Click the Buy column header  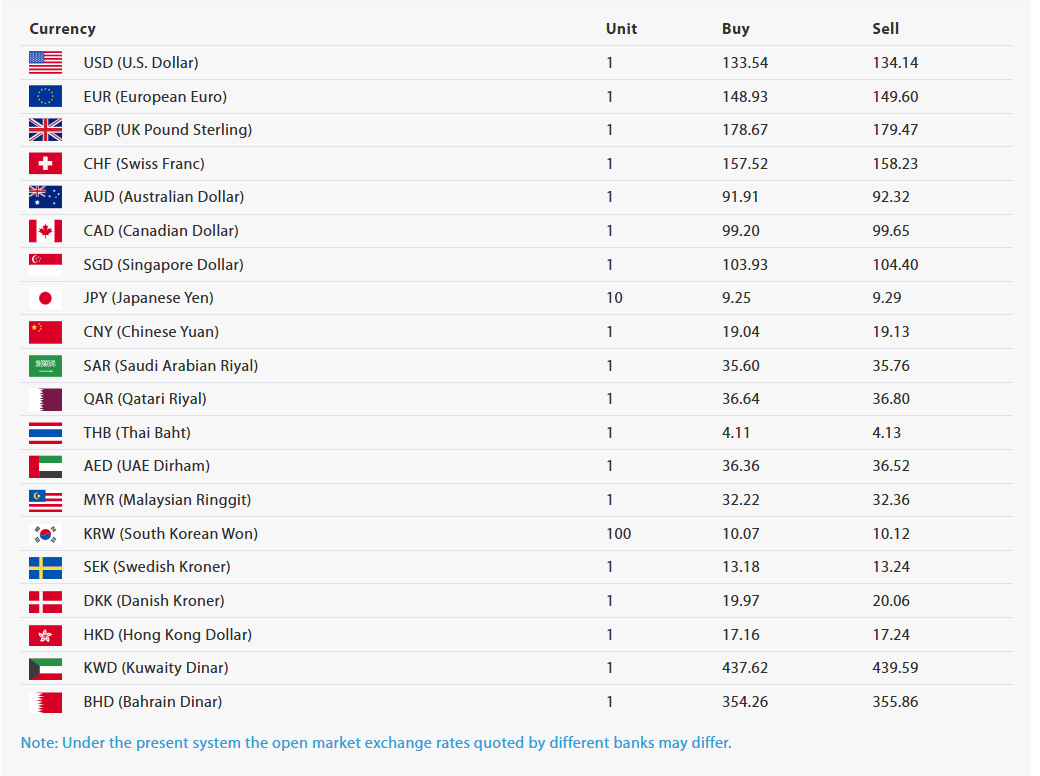tap(736, 29)
